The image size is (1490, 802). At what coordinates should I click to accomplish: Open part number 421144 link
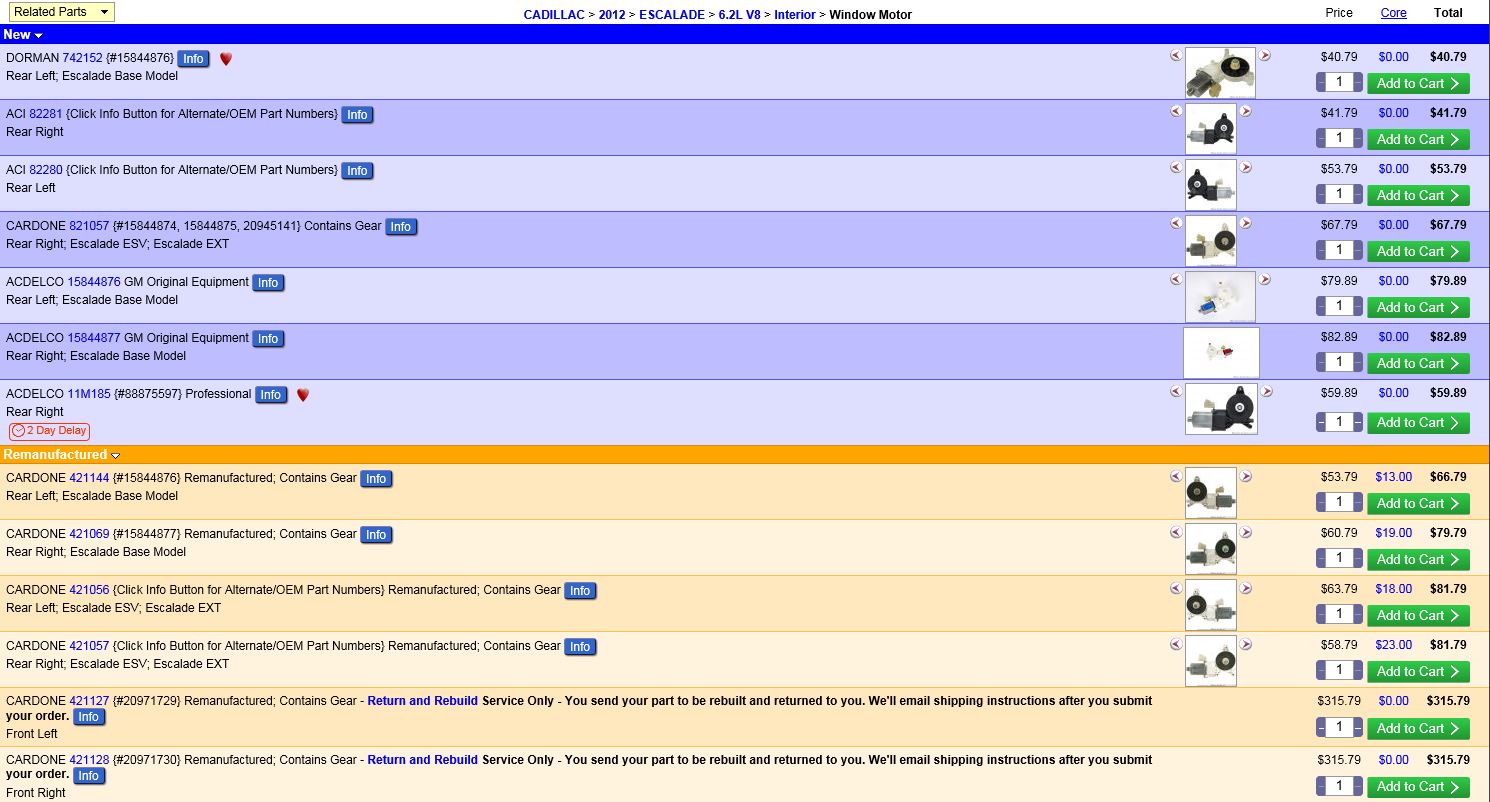(89, 478)
